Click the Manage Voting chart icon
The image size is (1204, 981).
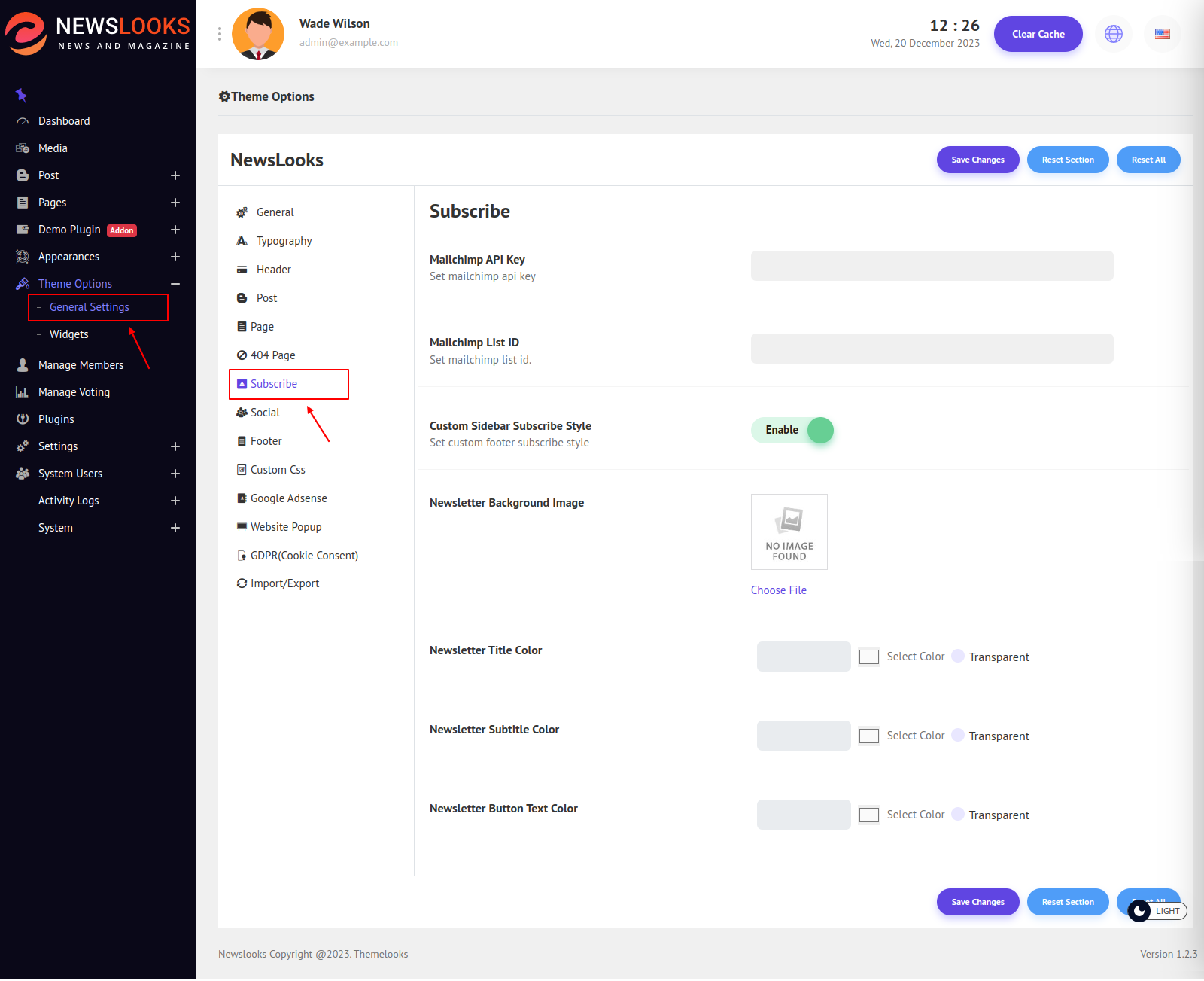(x=23, y=392)
